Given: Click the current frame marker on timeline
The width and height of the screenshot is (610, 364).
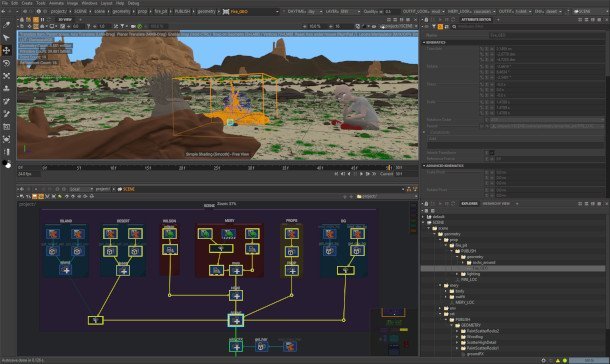Looking at the screenshot, I should click(389, 168).
